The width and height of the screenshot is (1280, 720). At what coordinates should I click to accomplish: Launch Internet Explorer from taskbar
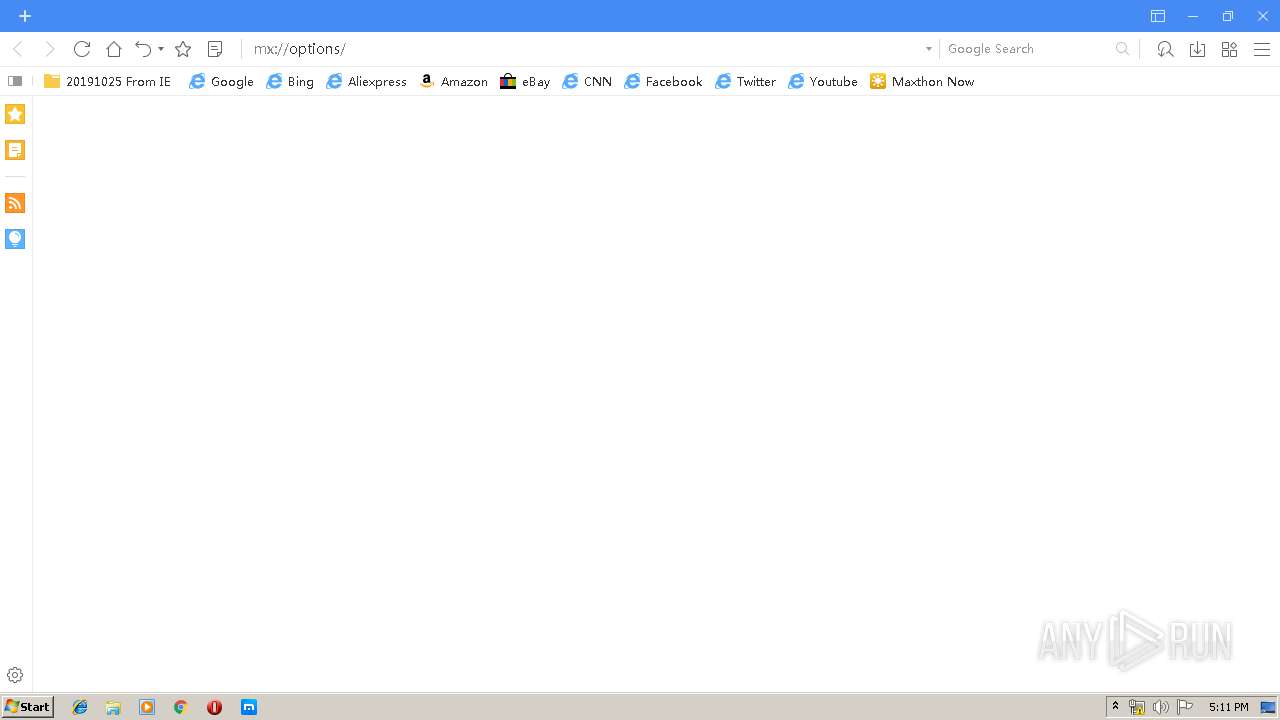(x=80, y=707)
